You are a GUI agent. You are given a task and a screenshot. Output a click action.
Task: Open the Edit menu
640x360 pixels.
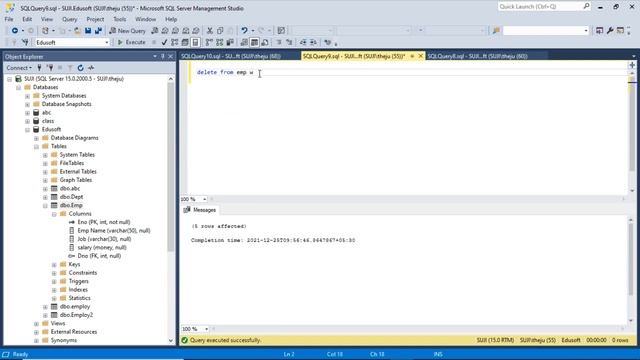27,19
